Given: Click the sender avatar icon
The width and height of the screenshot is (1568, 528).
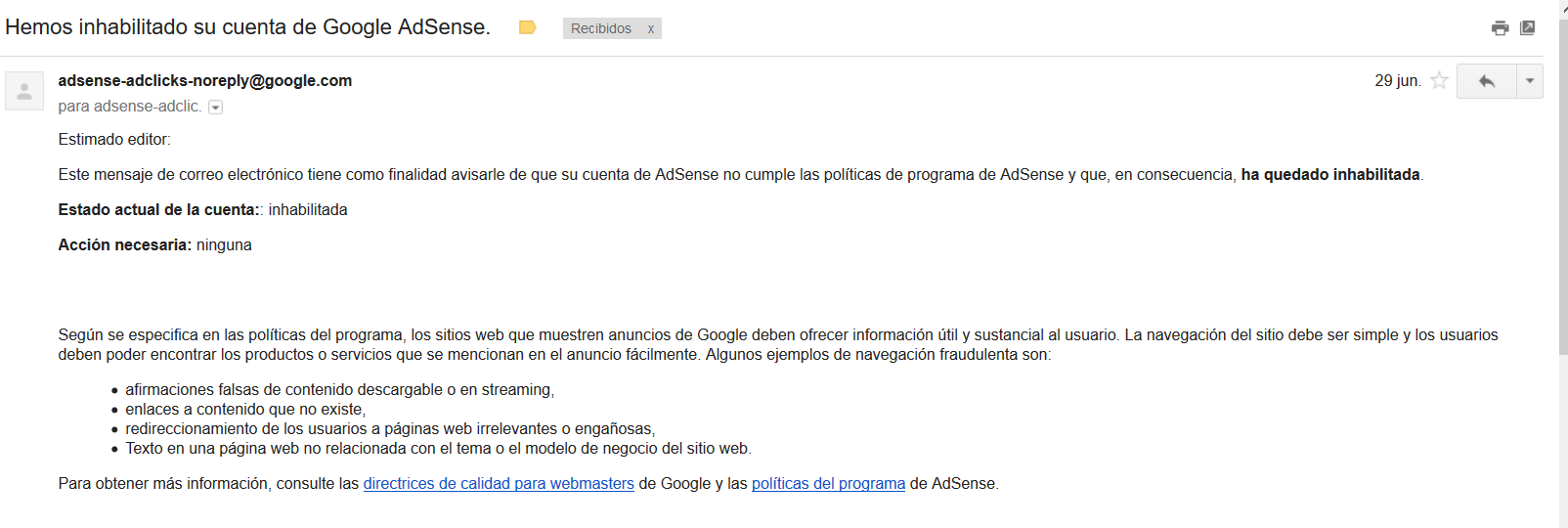Looking at the screenshot, I should pyautogui.click(x=24, y=91).
